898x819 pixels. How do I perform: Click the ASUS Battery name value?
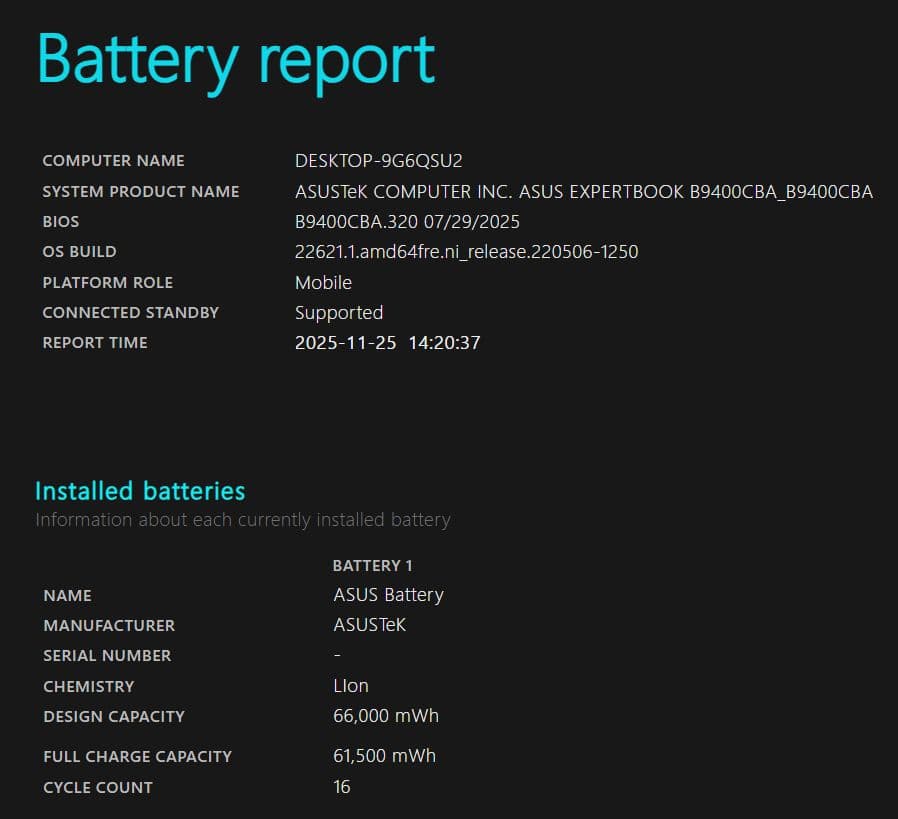[389, 594]
